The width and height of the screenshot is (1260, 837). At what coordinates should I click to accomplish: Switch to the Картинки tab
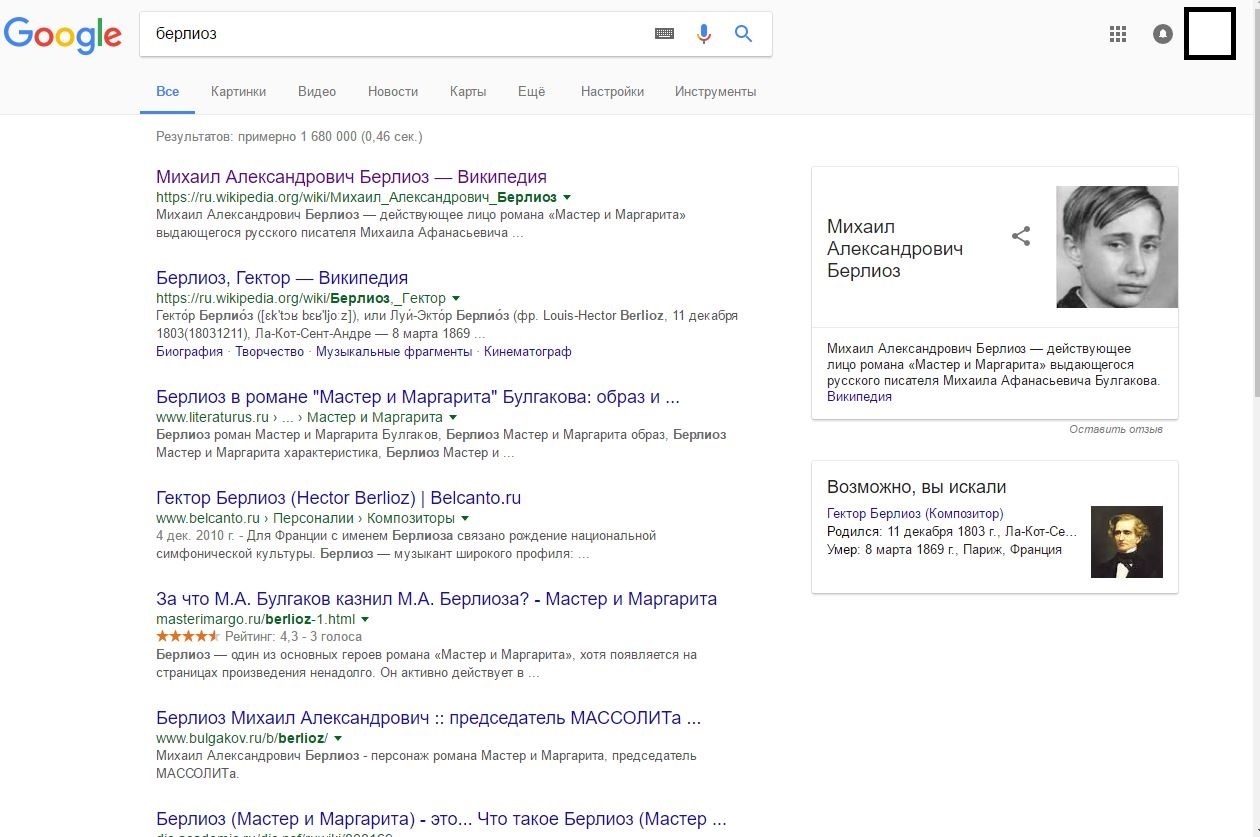[238, 91]
